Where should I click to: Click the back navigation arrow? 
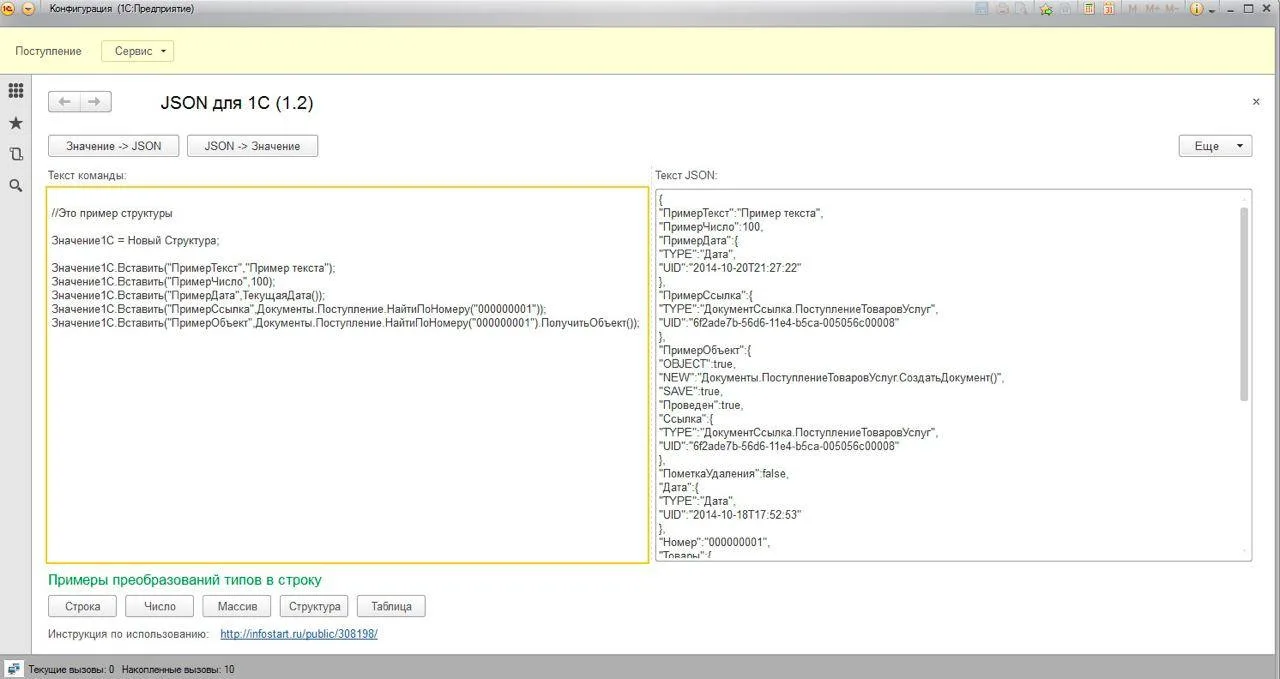[x=65, y=102]
